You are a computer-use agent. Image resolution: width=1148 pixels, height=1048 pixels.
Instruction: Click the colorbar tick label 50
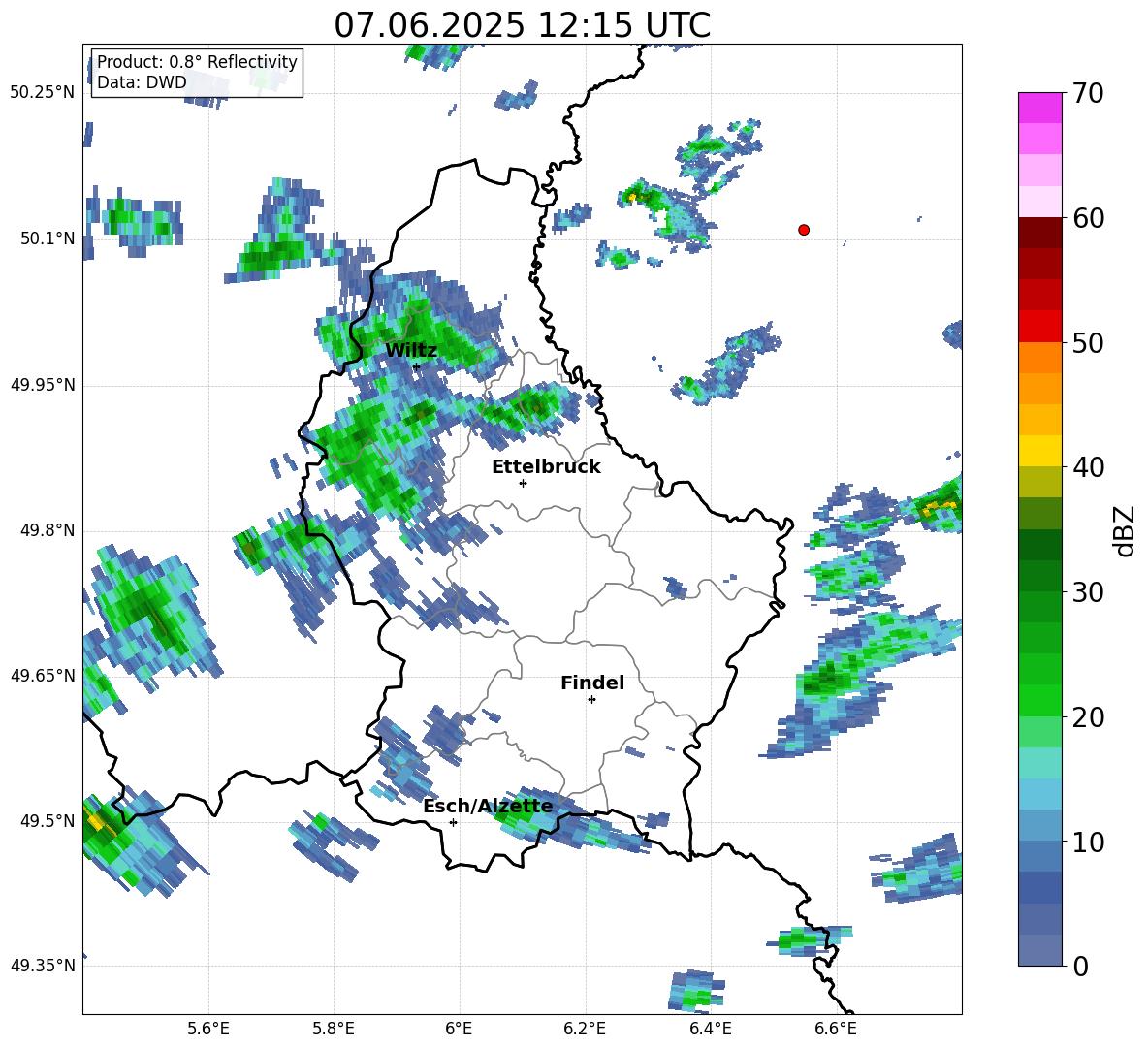1087,343
